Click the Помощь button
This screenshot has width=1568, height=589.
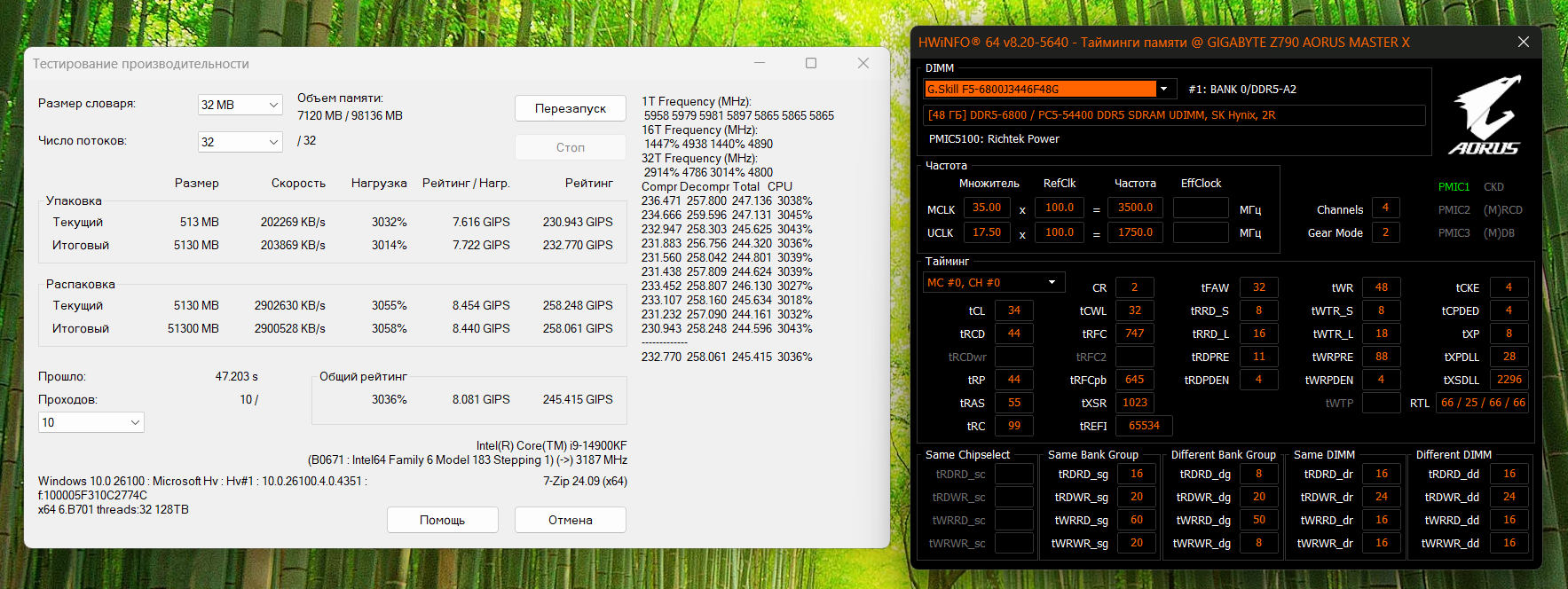click(x=442, y=520)
